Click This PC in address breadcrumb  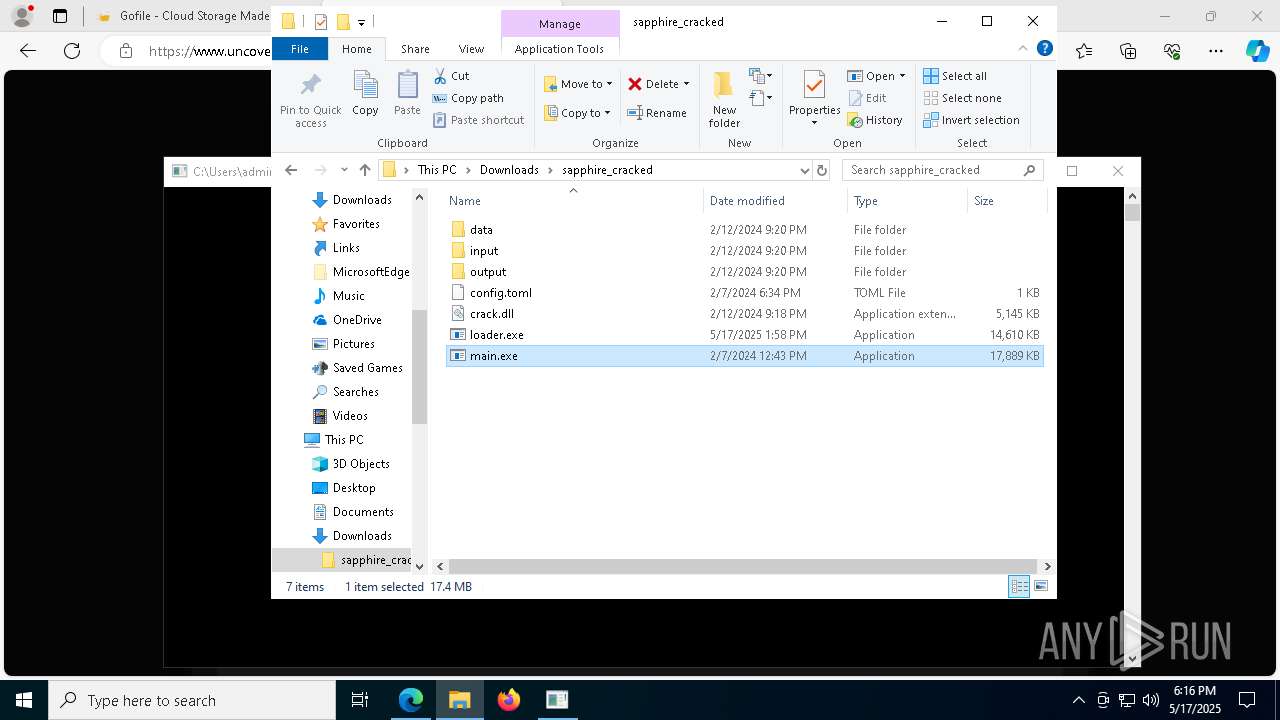tap(437, 170)
